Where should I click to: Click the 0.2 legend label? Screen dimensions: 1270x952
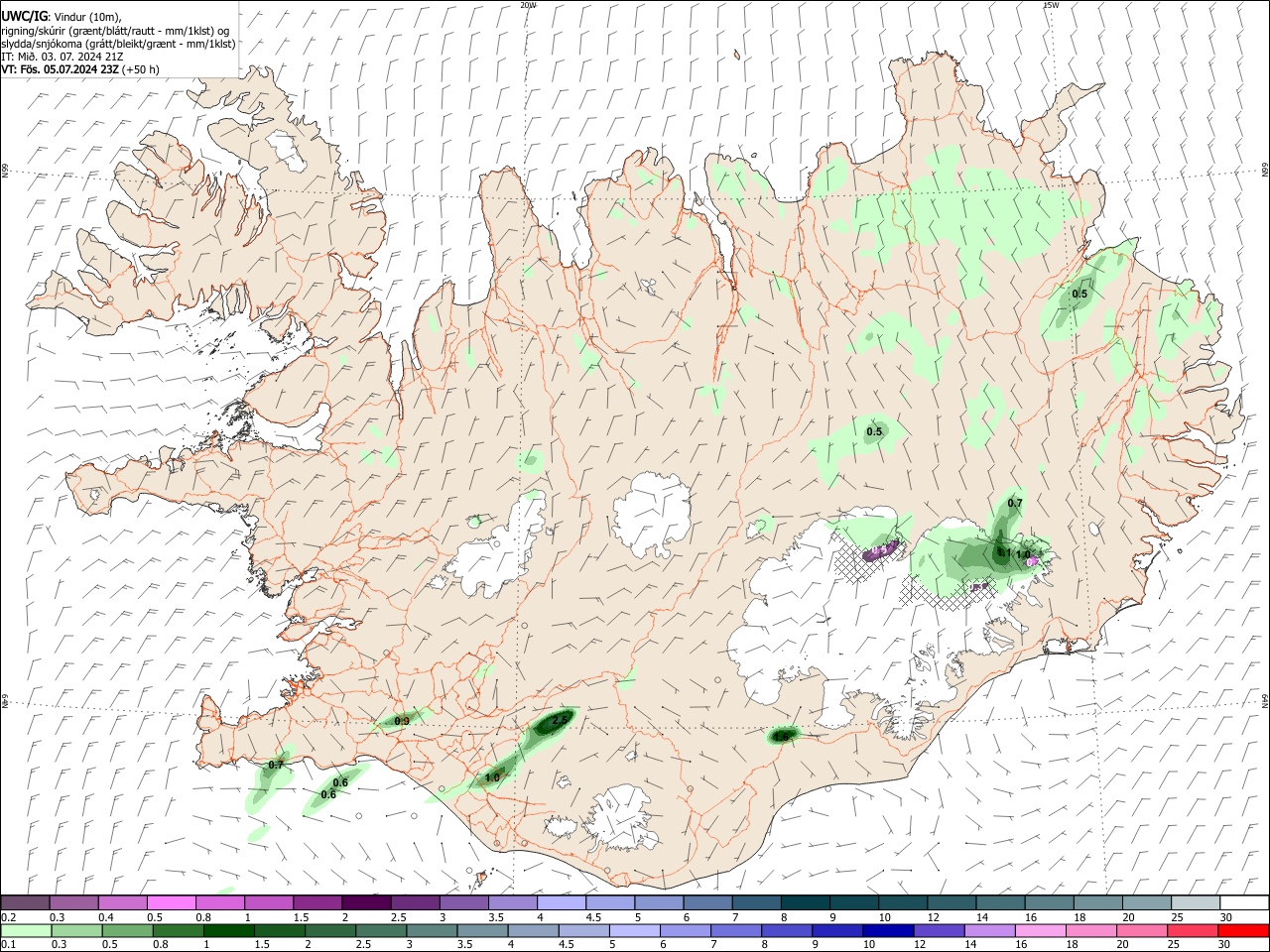[x=8, y=917]
